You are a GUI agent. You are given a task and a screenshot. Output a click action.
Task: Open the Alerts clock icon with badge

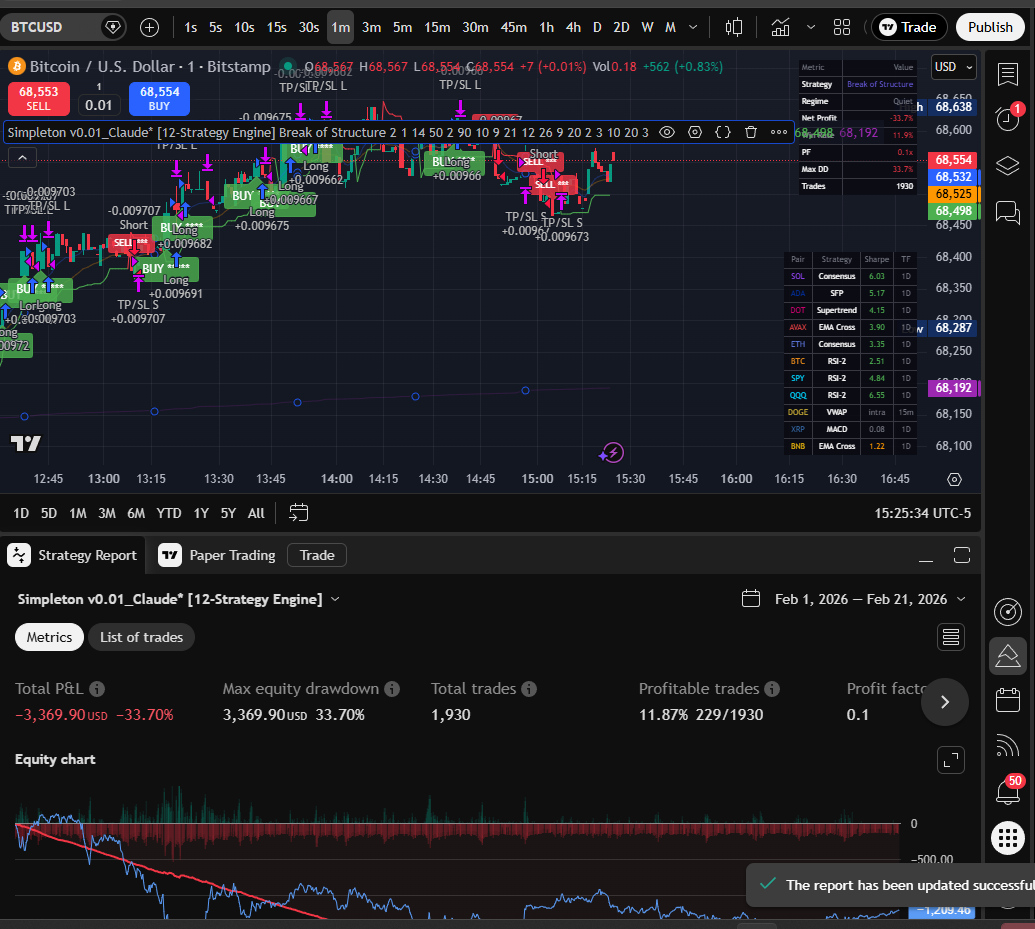pos(1008,118)
